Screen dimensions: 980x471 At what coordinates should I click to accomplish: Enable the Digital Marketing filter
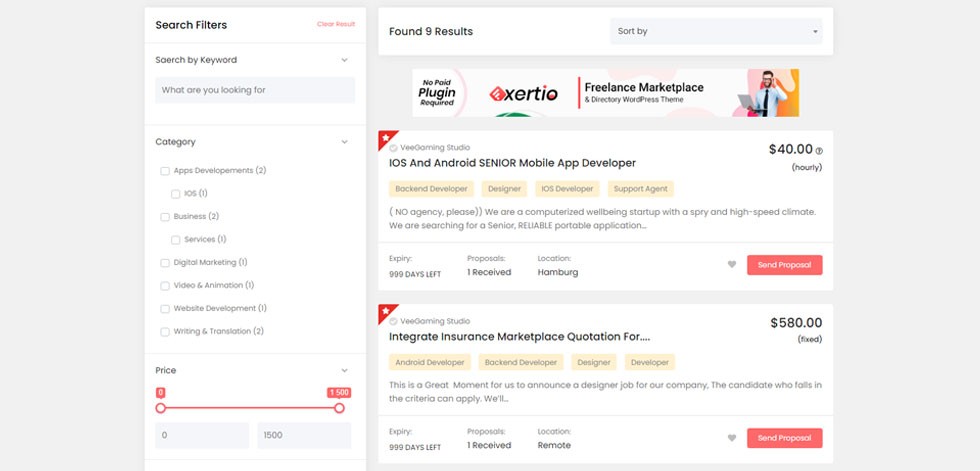point(165,263)
